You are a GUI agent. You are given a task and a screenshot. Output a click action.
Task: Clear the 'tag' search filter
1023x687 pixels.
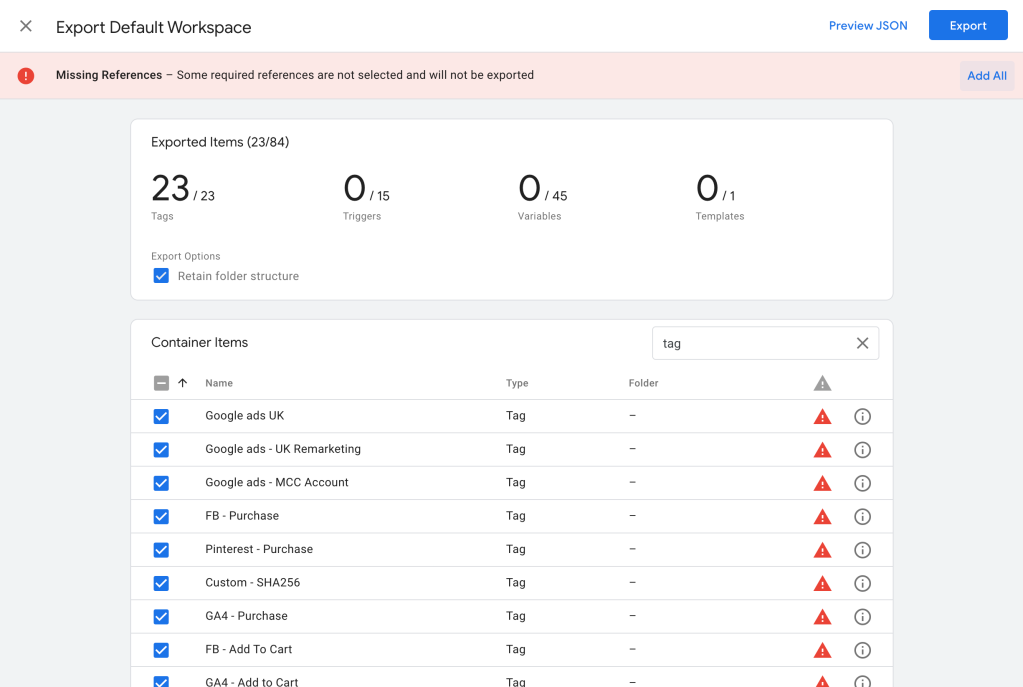[x=862, y=343]
